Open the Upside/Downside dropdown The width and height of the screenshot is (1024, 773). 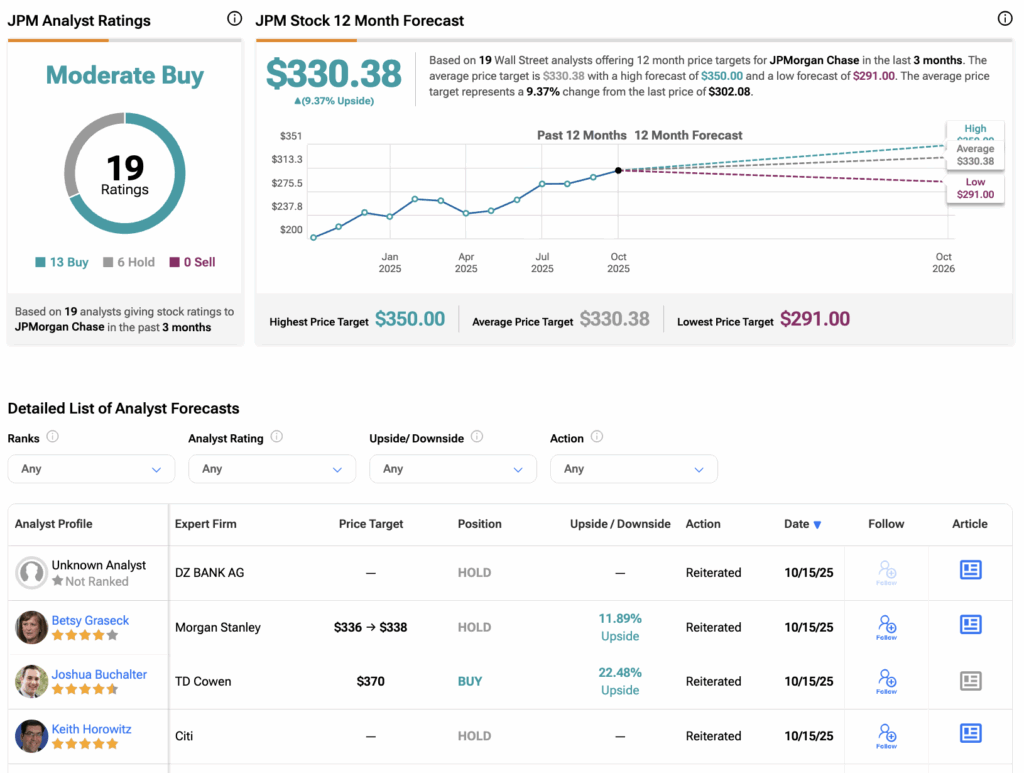click(452, 469)
